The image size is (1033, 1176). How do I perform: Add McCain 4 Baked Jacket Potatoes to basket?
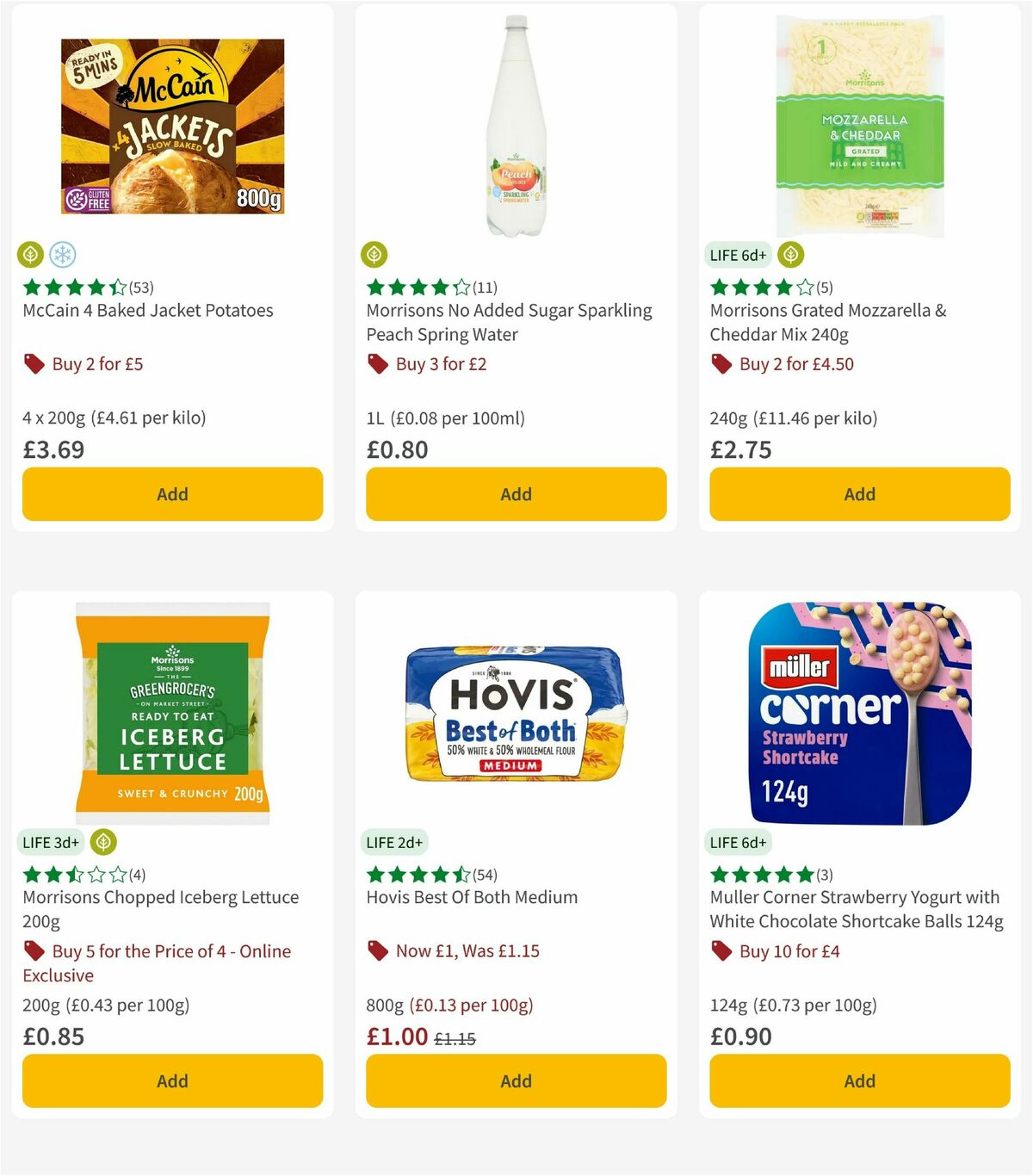pyautogui.click(x=172, y=494)
